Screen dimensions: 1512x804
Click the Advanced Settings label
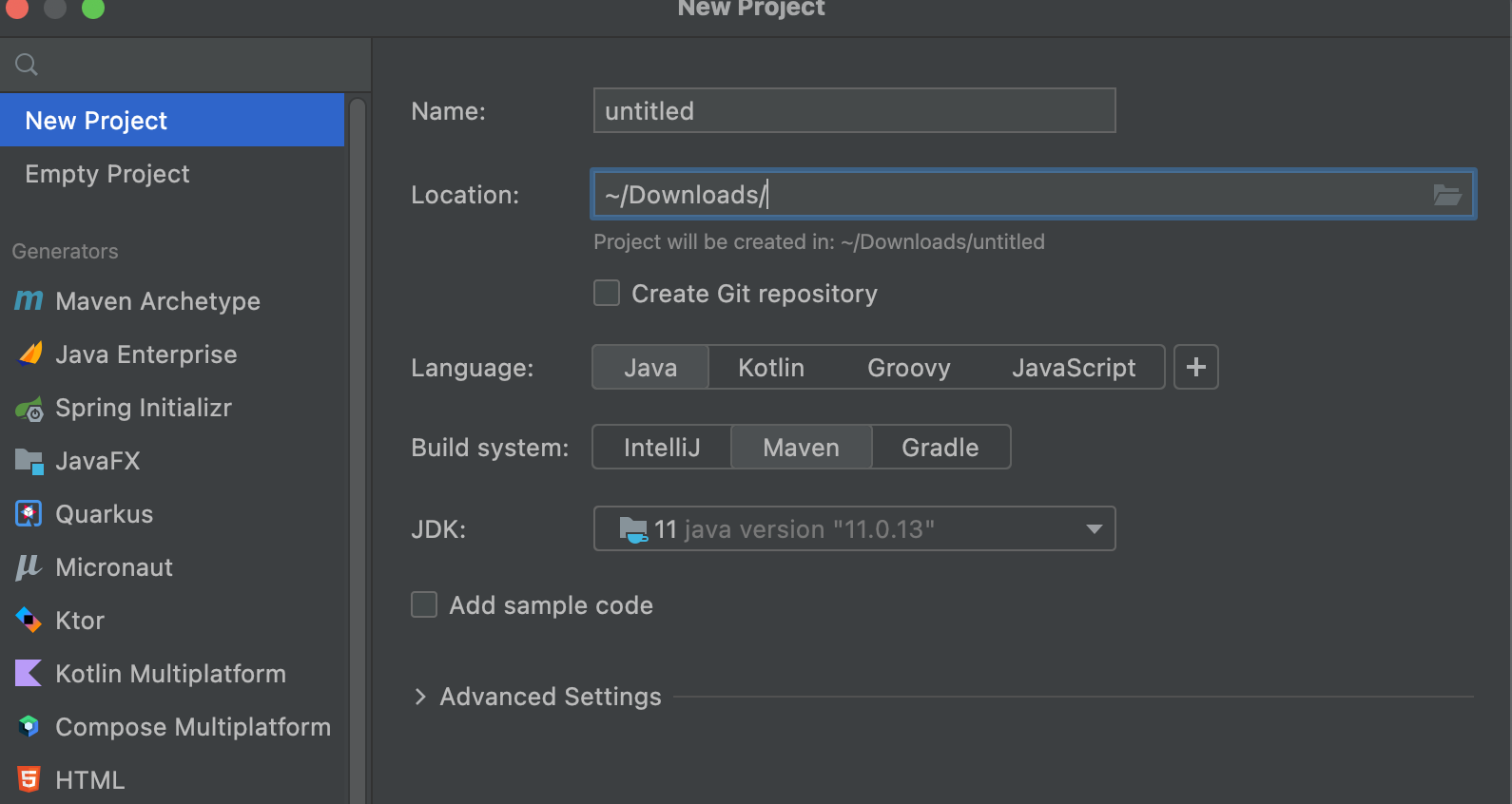coord(550,697)
